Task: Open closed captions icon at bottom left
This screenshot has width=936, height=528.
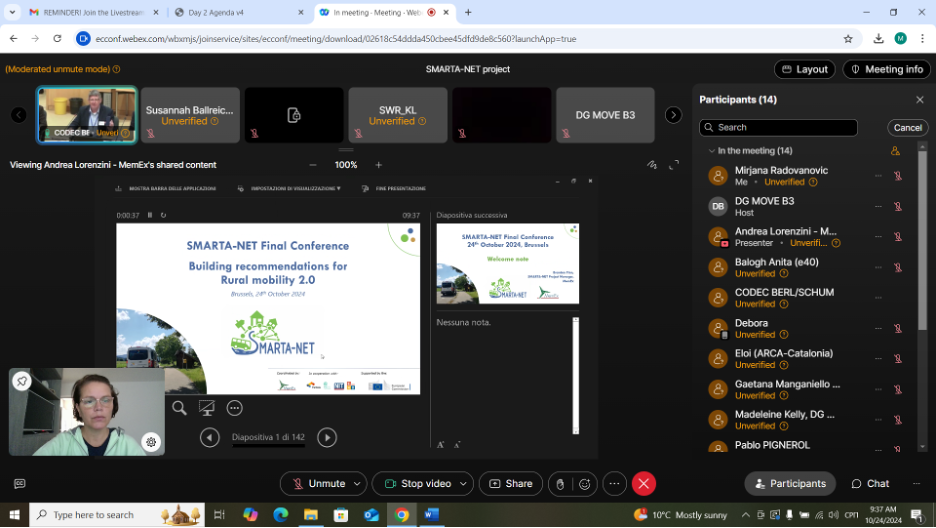Action: click(19, 484)
